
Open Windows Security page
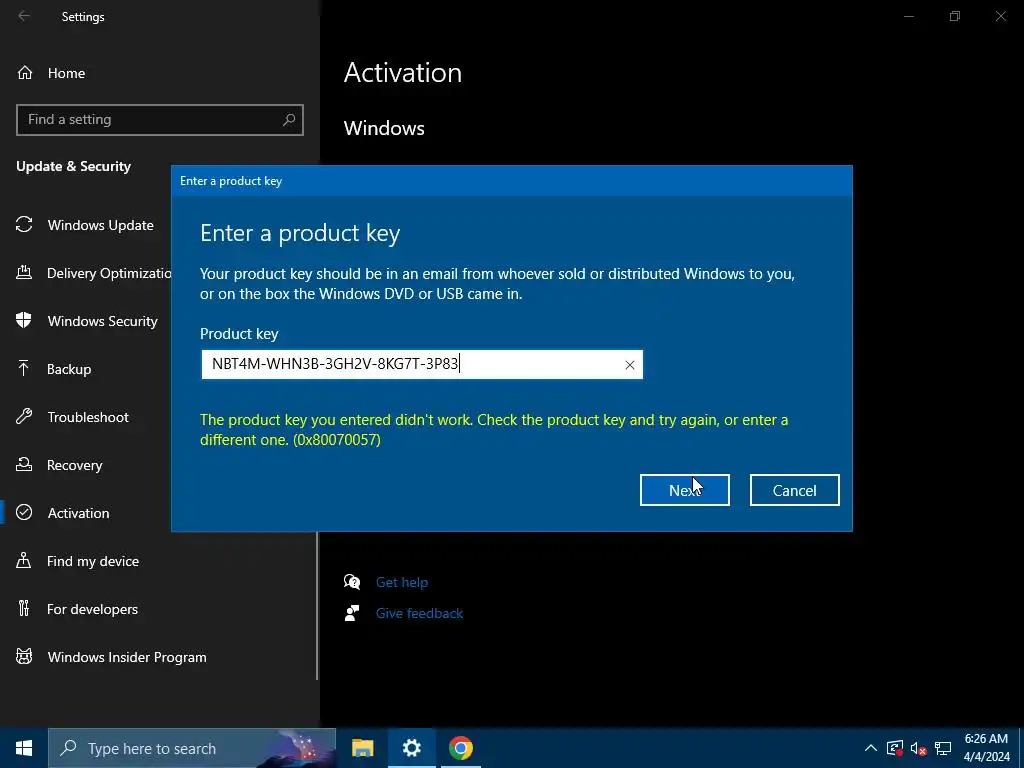(103, 321)
